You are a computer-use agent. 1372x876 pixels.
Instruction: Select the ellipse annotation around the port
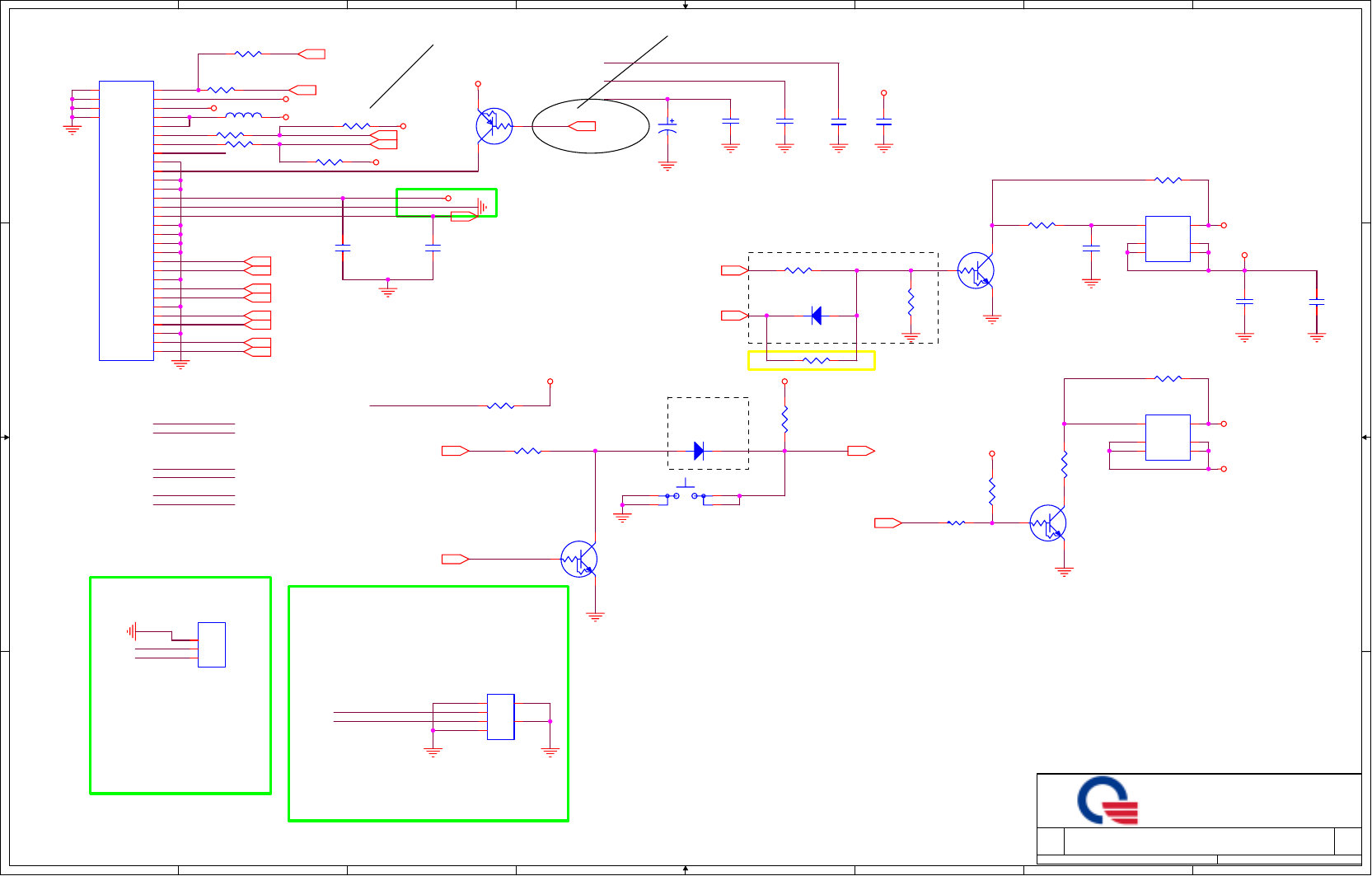click(591, 126)
